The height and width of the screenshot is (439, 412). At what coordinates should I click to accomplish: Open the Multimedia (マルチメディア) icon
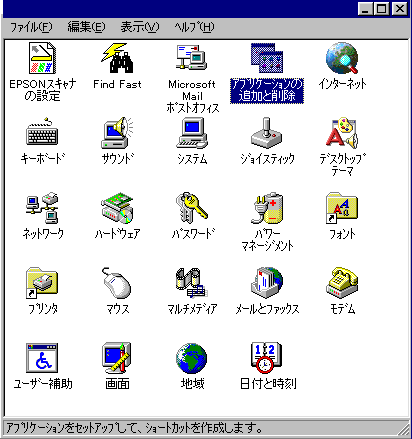pos(192,282)
